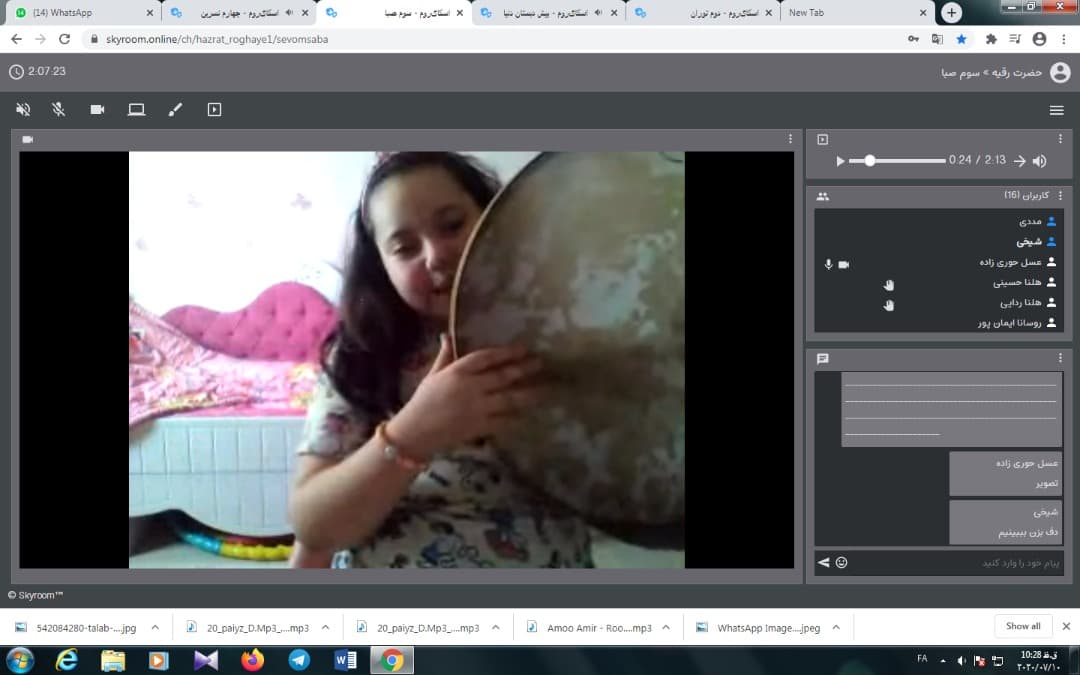Toggle the muted speaker sound icon
Screen dimensions: 1080x675
point(23,110)
